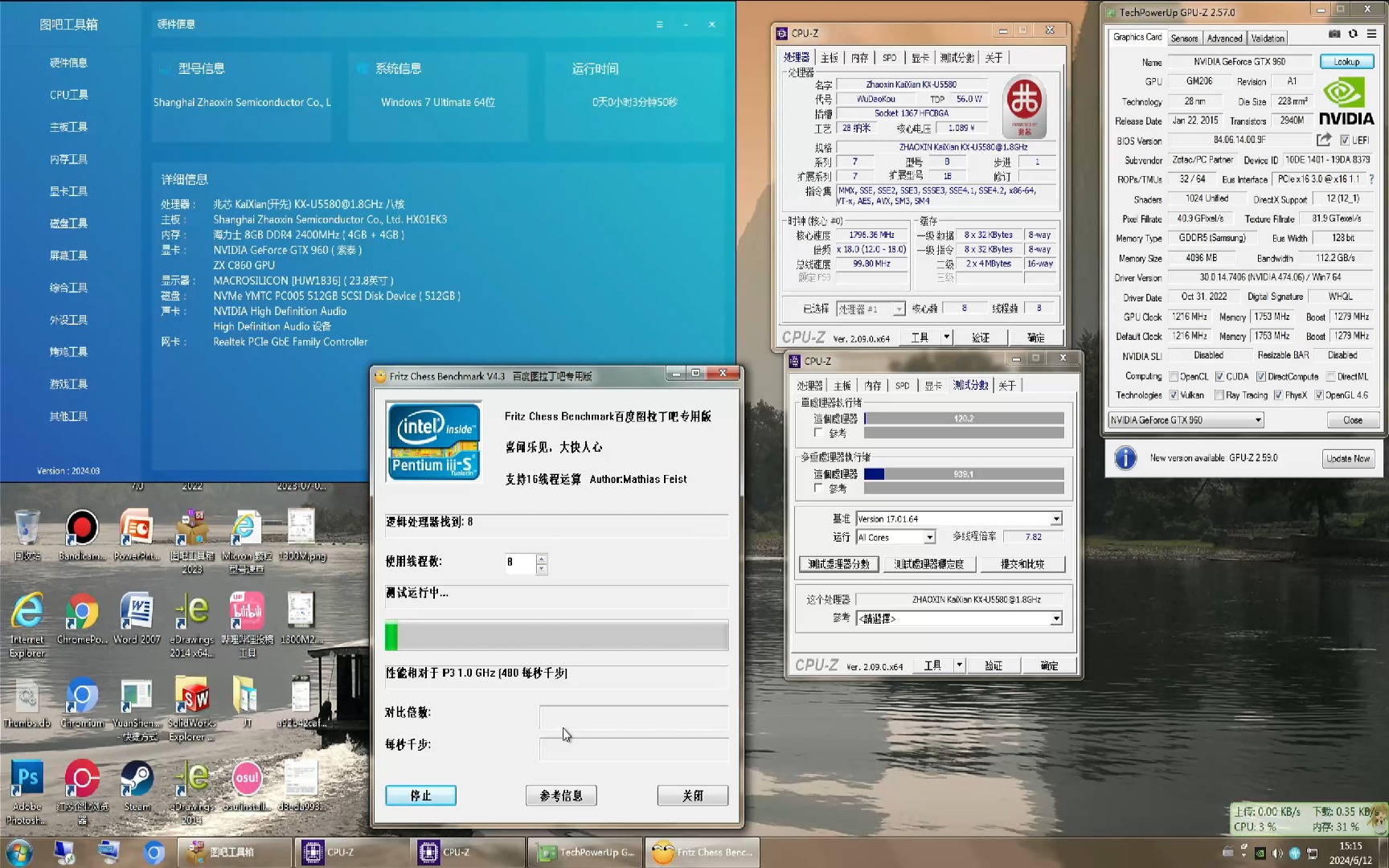The image size is (1389, 868).
Task: Click Update Now in GPU-Z
Action: tap(1348, 458)
